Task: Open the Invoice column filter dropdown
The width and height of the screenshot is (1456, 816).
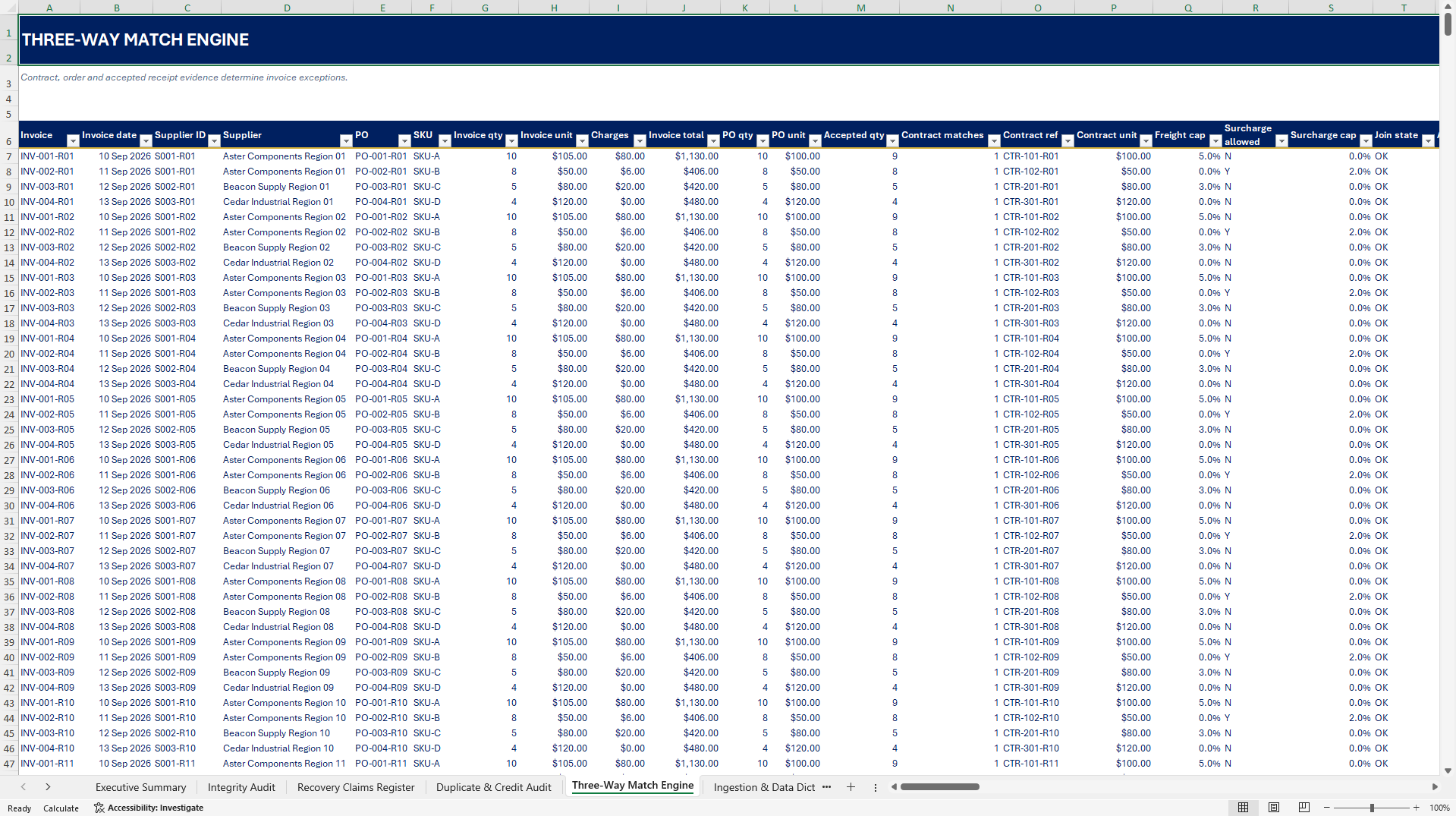Action: coord(73,141)
